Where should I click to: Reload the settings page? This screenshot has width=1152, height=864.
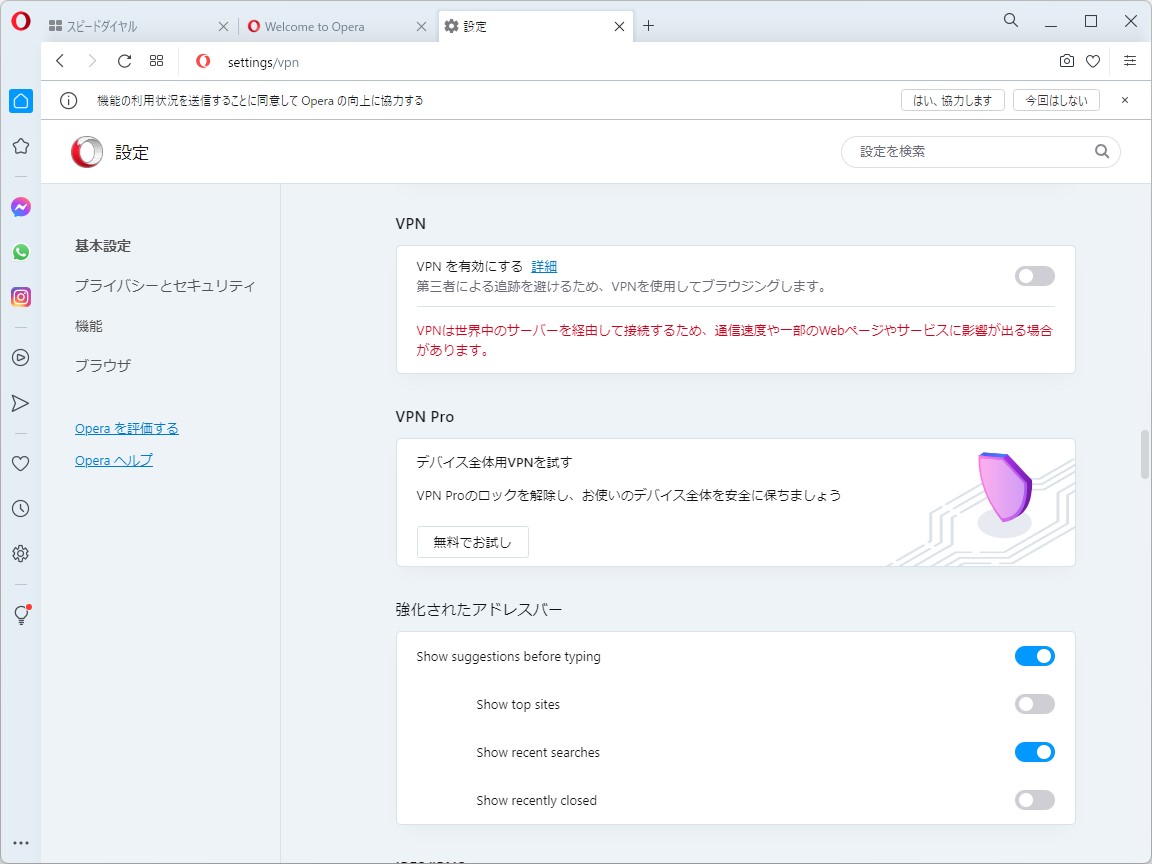coord(124,60)
